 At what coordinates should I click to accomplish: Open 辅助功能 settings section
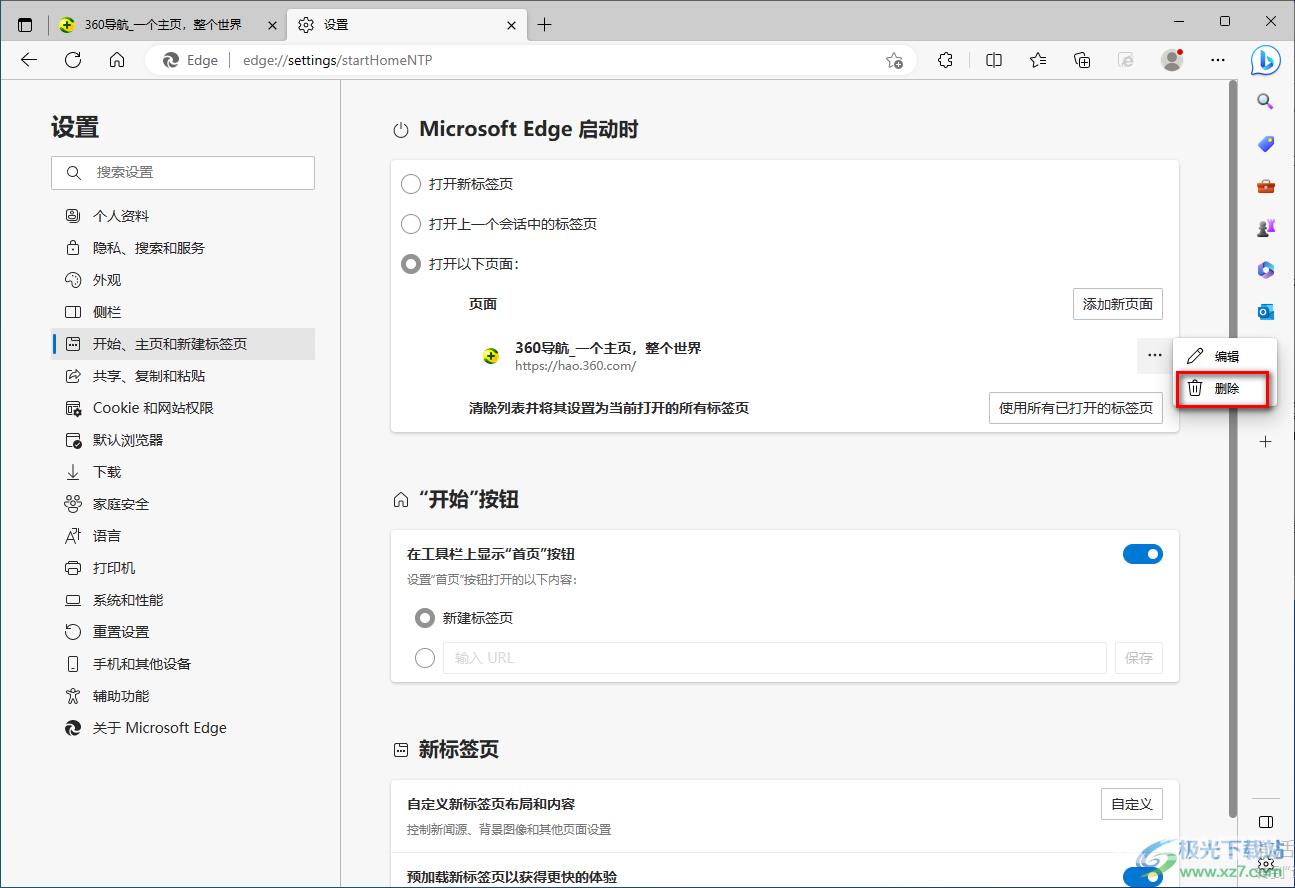[183, 696]
